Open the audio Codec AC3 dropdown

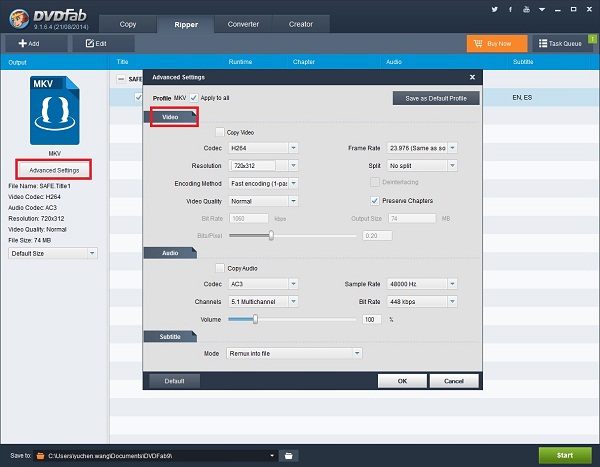pyautogui.click(x=263, y=284)
